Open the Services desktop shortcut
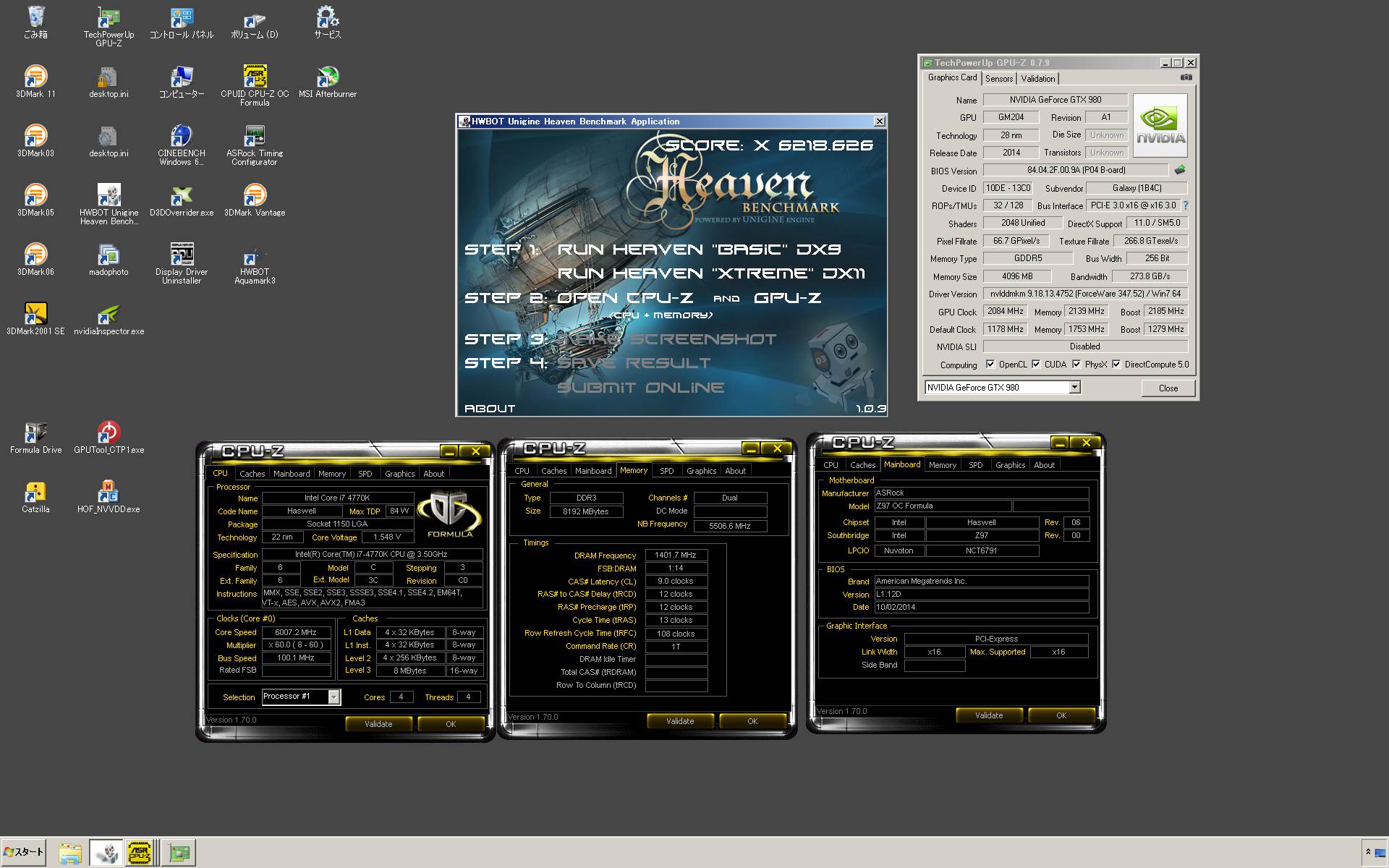1389x868 pixels. (327, 22)
